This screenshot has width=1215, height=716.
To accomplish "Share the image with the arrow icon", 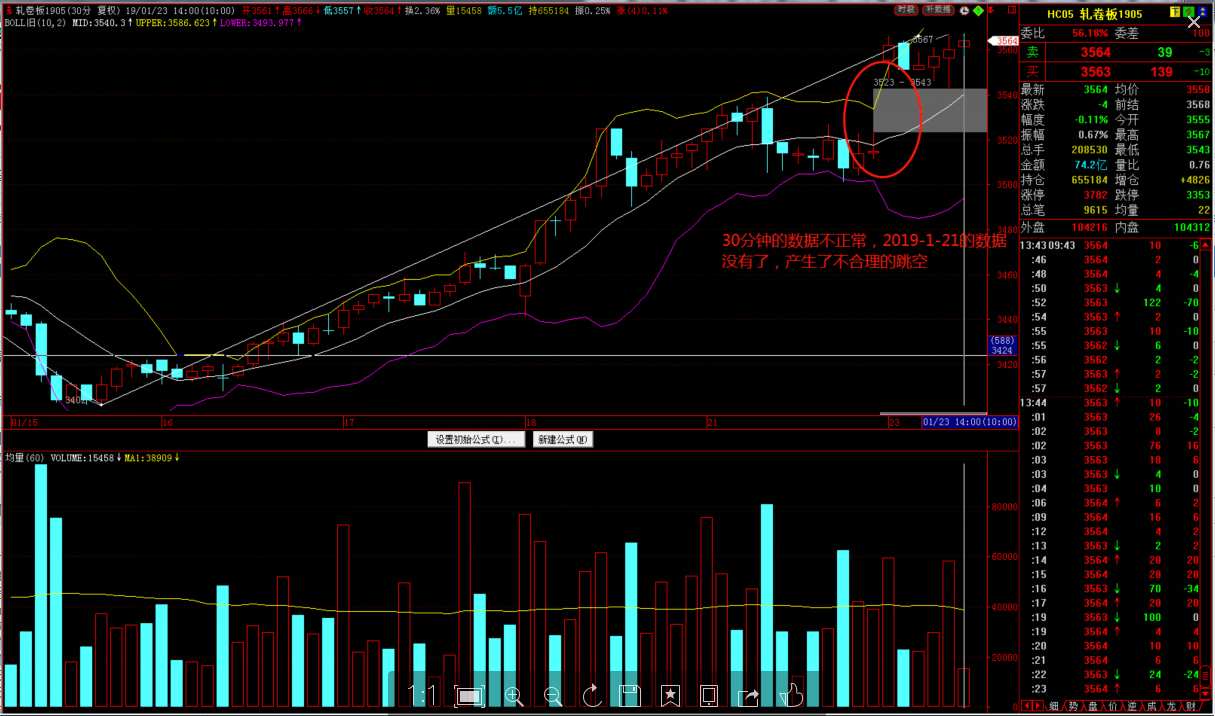I will pos(748,695).
